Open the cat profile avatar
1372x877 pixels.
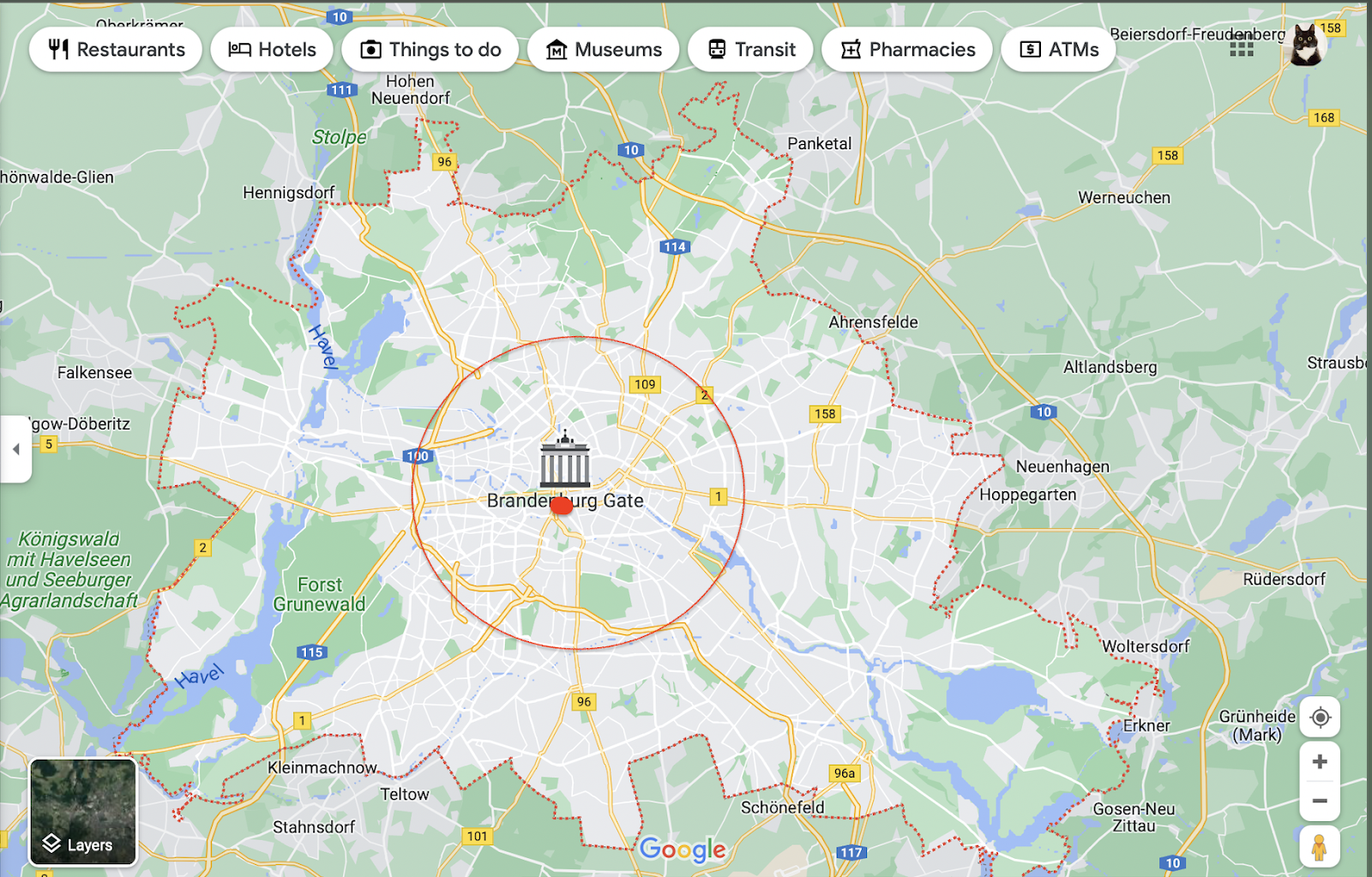(x=1306, y=45)
